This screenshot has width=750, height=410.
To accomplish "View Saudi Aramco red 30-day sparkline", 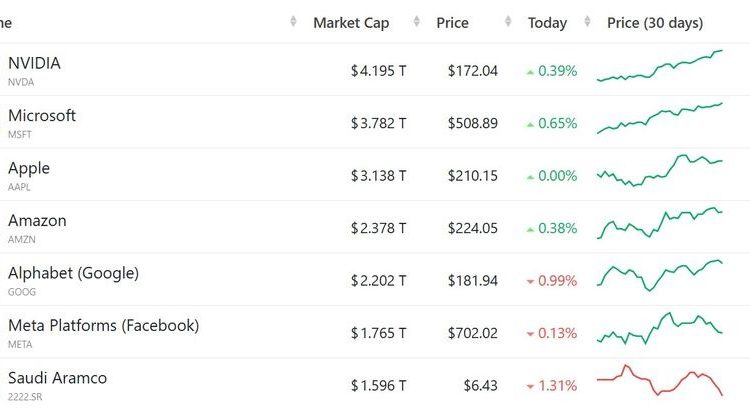I will pos(660,380).
